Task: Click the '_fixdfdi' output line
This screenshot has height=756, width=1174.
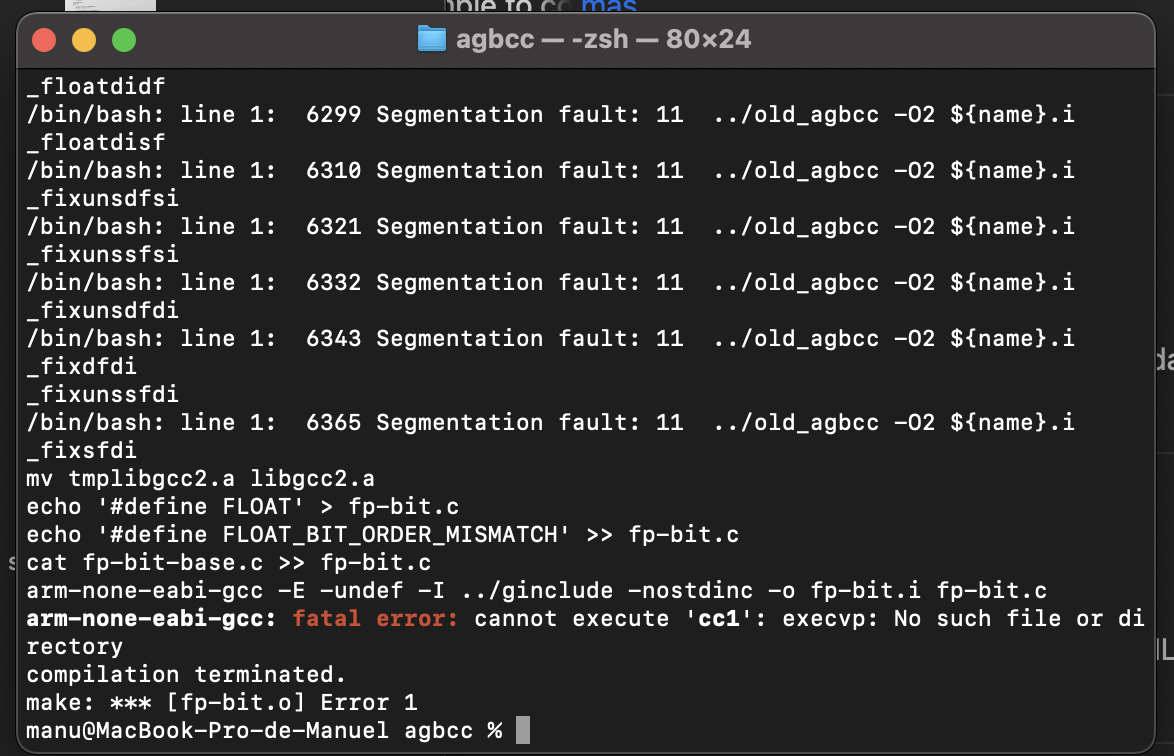Action: point(82,367)
